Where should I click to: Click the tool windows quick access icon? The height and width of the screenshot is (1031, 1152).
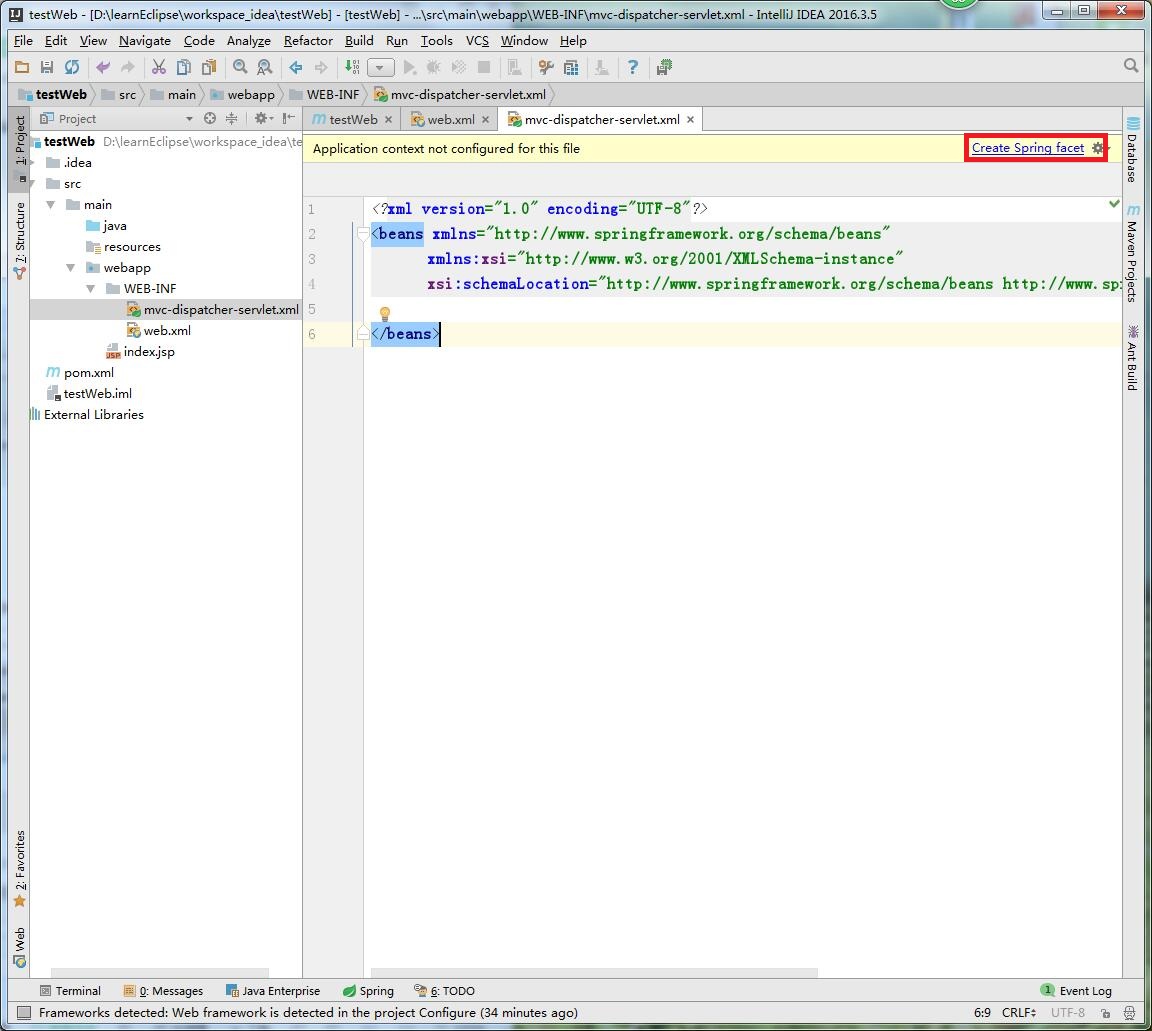click(x=24, y=1013)
